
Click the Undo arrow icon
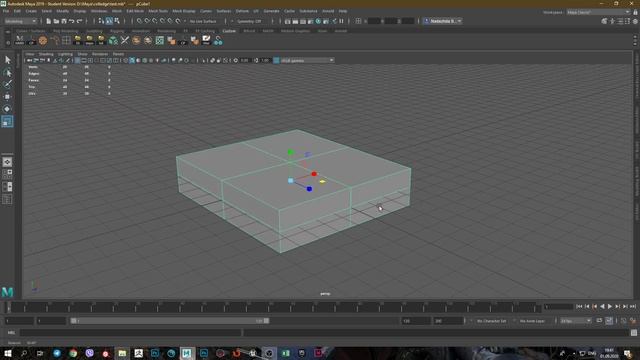point(71,21)
